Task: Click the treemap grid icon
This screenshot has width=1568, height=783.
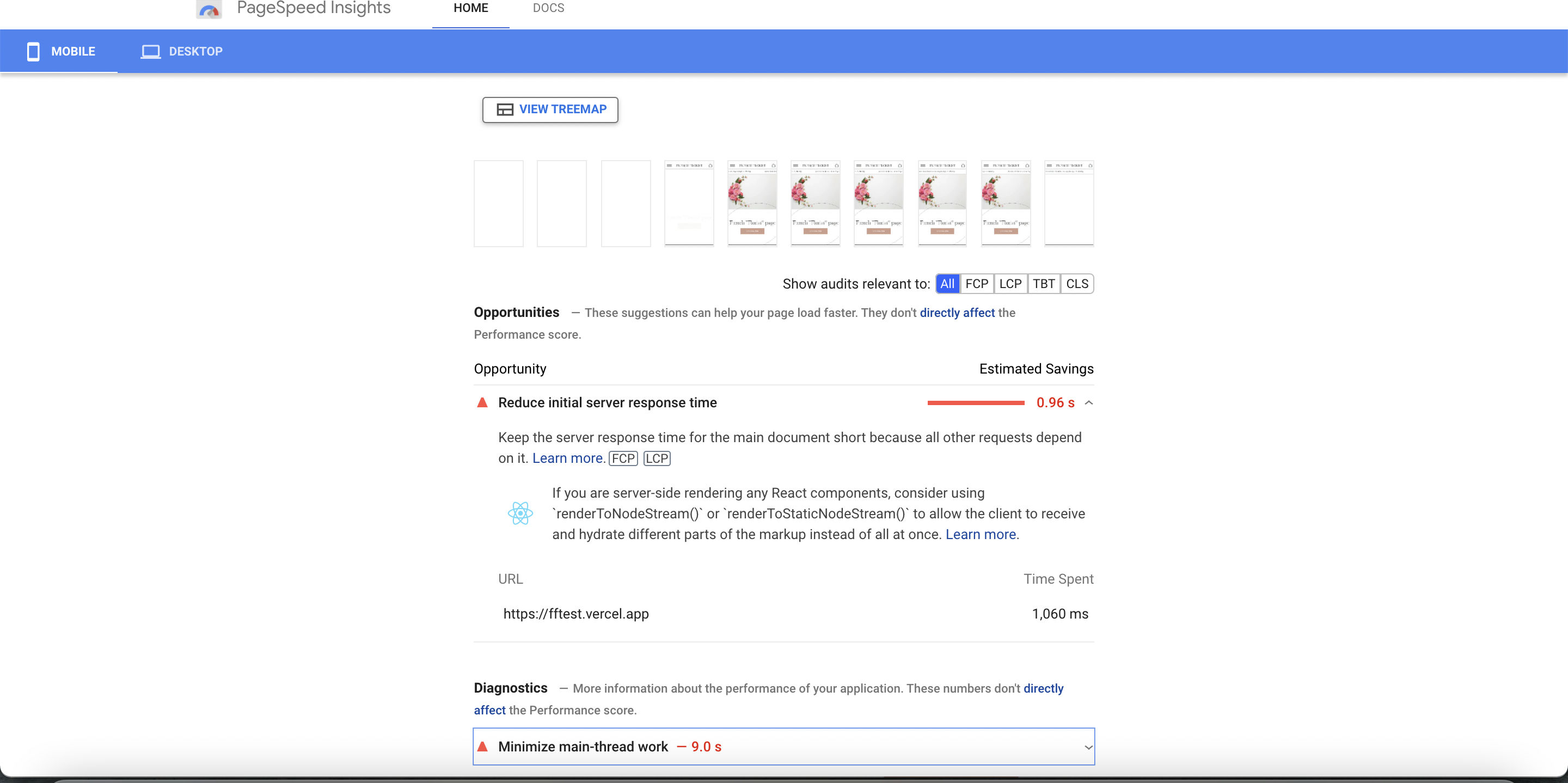Action: [505, 109]
